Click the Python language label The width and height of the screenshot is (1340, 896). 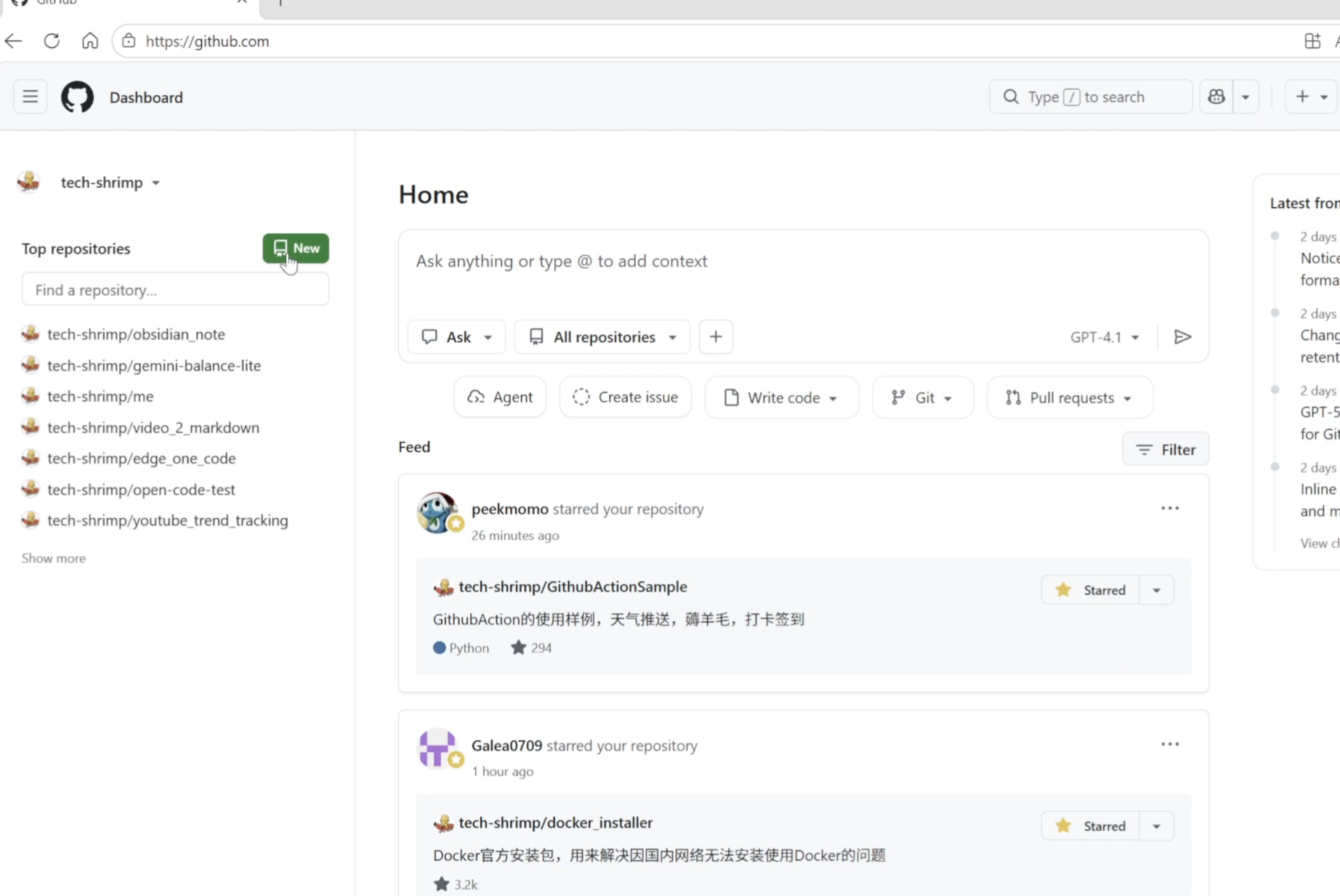coord(461,647)
